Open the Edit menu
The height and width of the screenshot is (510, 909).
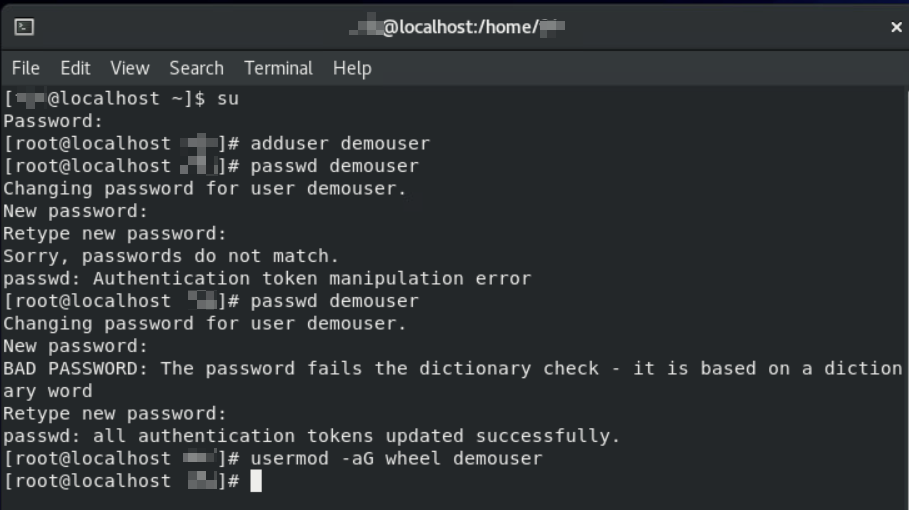(75, 68)
